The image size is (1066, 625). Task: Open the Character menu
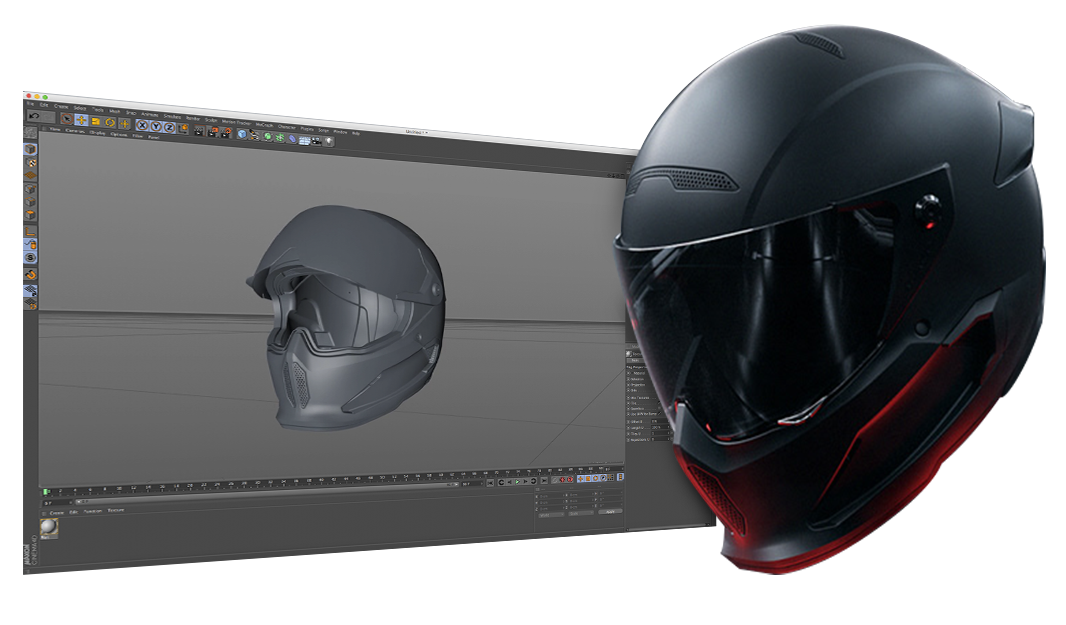point(287,127)
